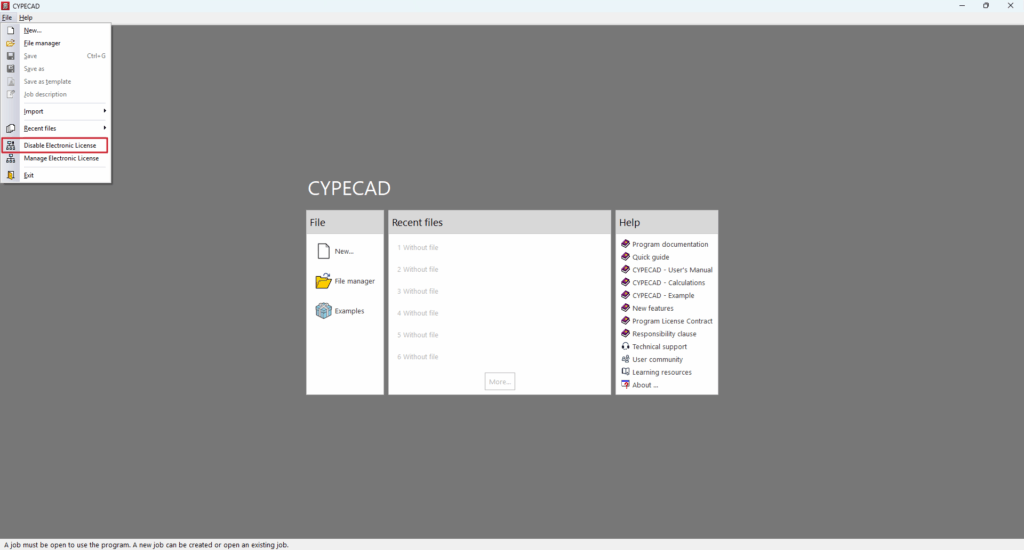
Task: Click the Exit door icon in File menu
Action: (x=11, y=175)
